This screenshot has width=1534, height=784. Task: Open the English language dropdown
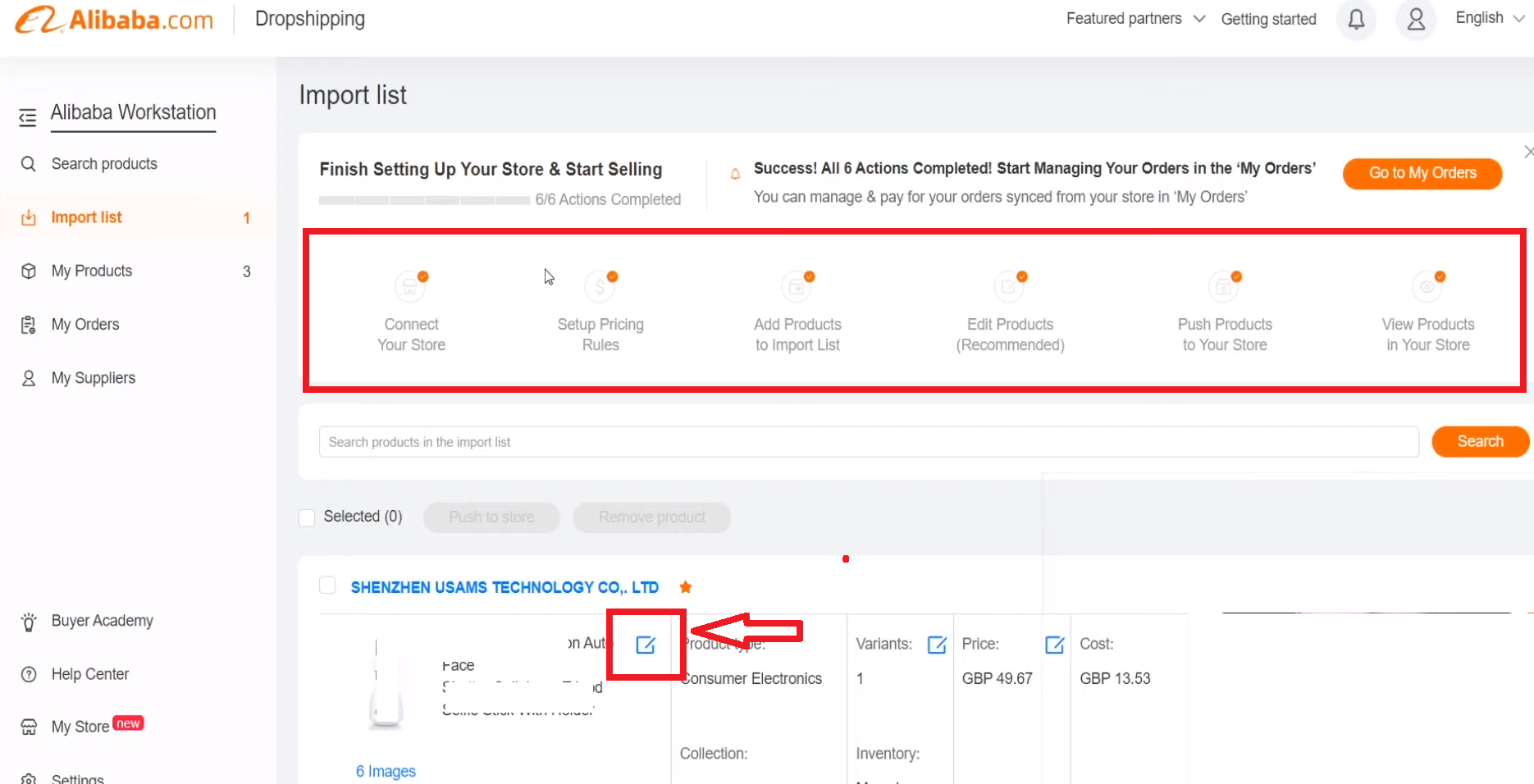1490,18
